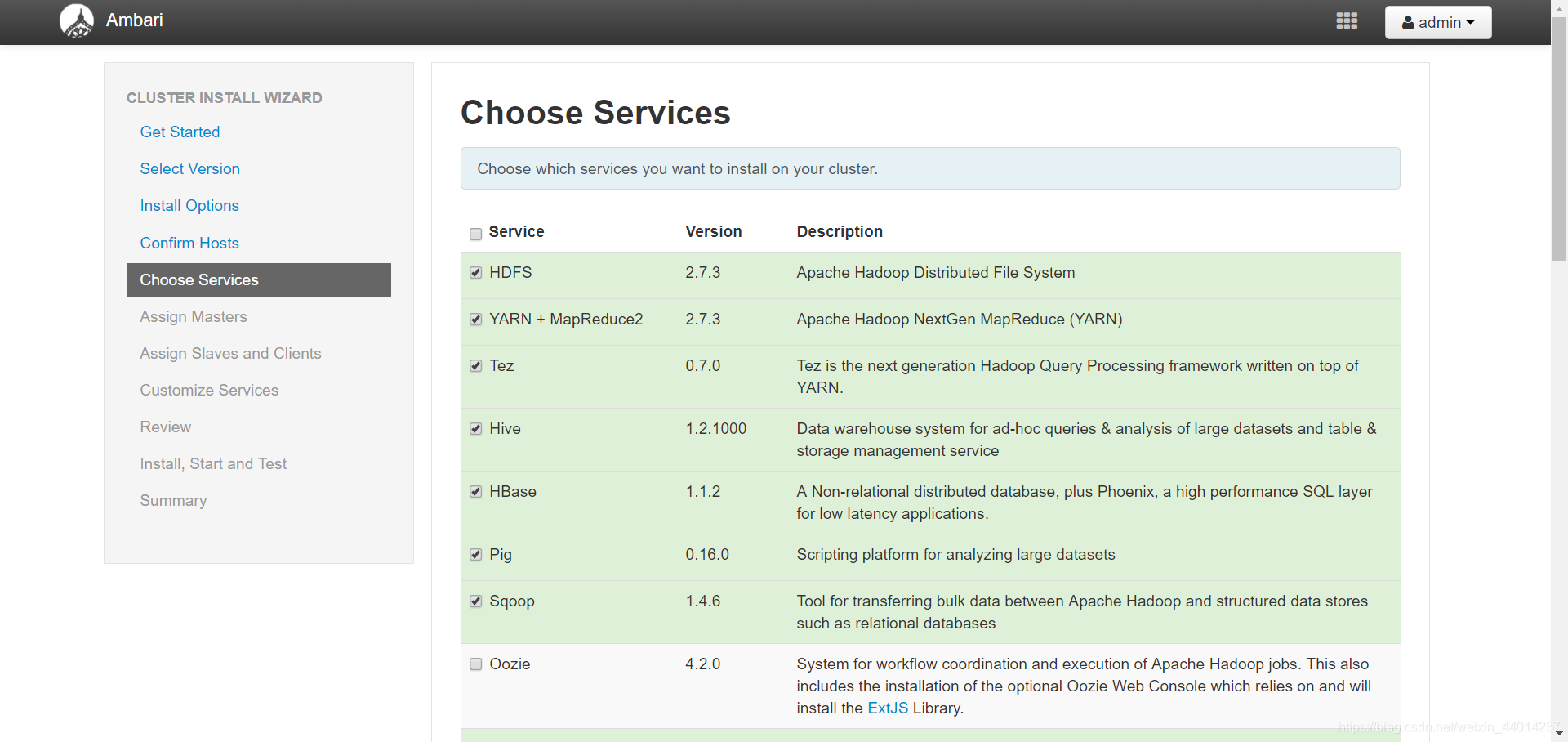Viewport: 1568px width, 742px height.
Task: Open the views grid icon
Action: coord(1347,21)
